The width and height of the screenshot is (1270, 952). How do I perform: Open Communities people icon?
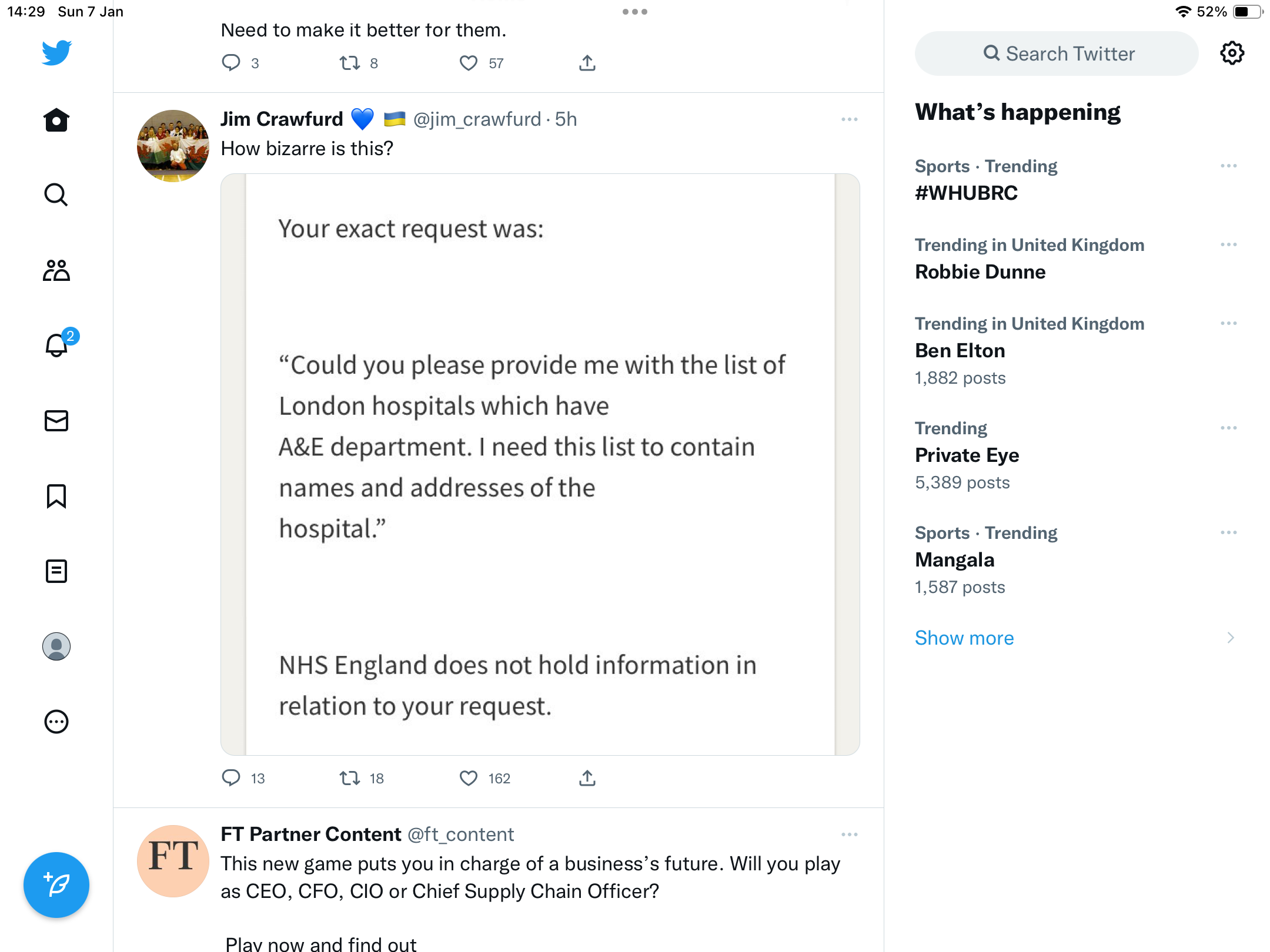pyautogui.click(x=56, y=270)
